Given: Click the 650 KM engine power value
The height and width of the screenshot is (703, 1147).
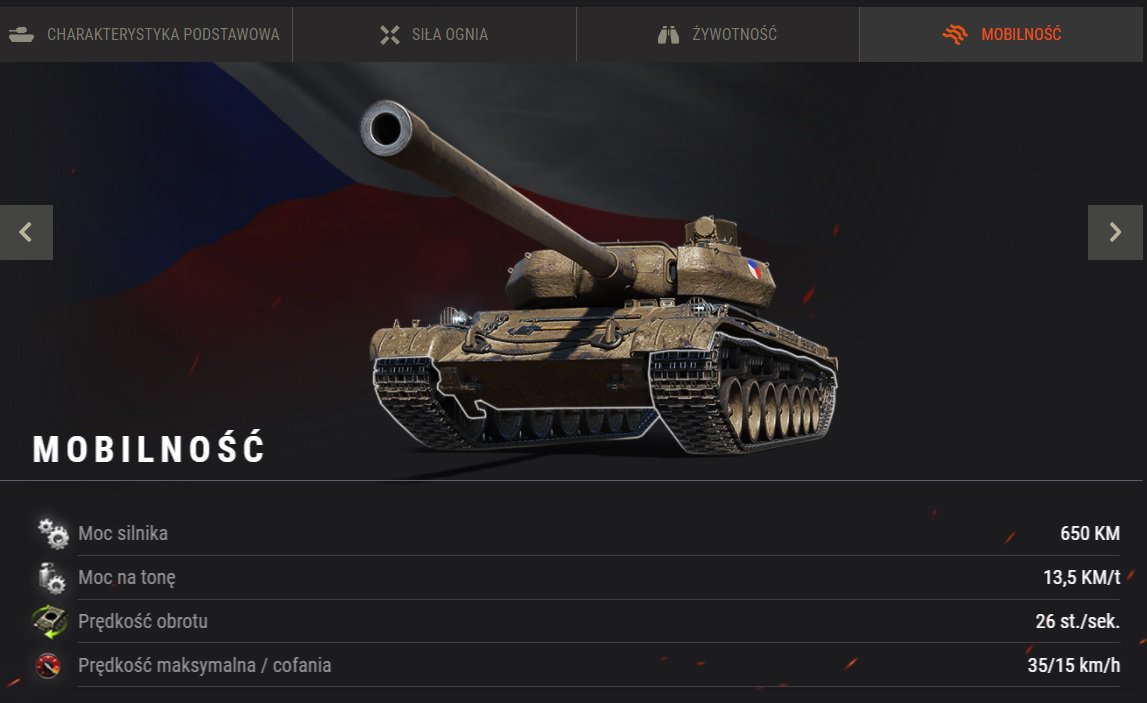Looking at the screenshot, I should tap(1090, 533).
